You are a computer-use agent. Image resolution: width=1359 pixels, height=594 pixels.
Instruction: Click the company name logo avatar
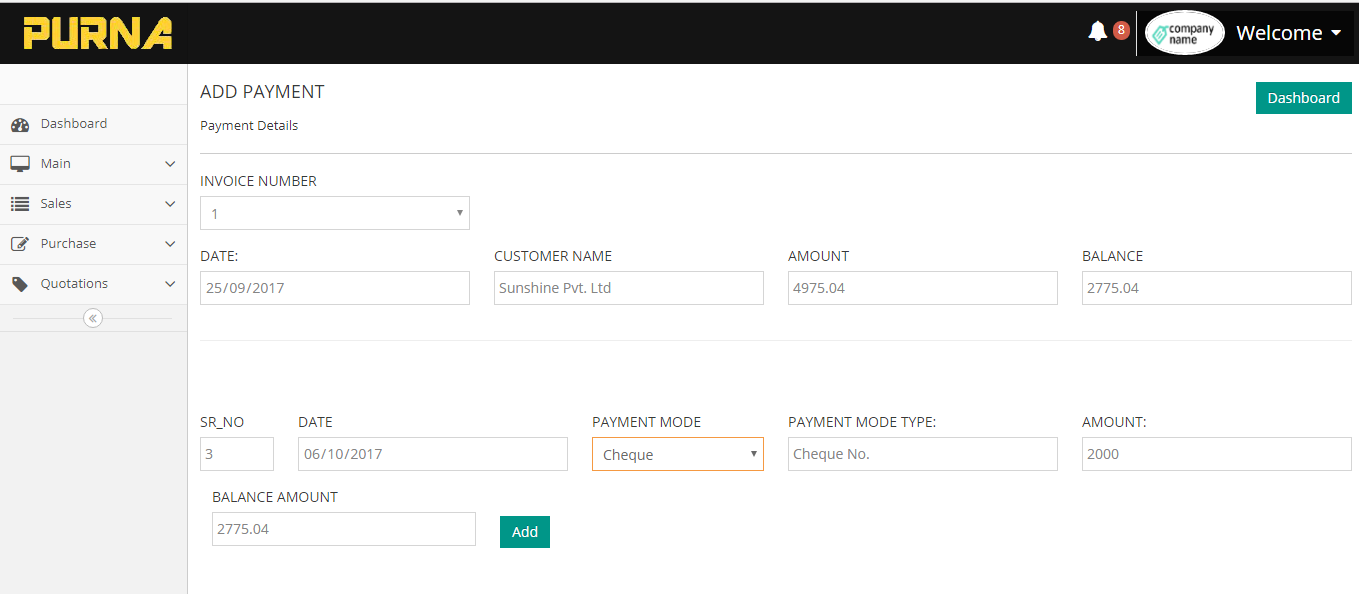[1184, 33]
